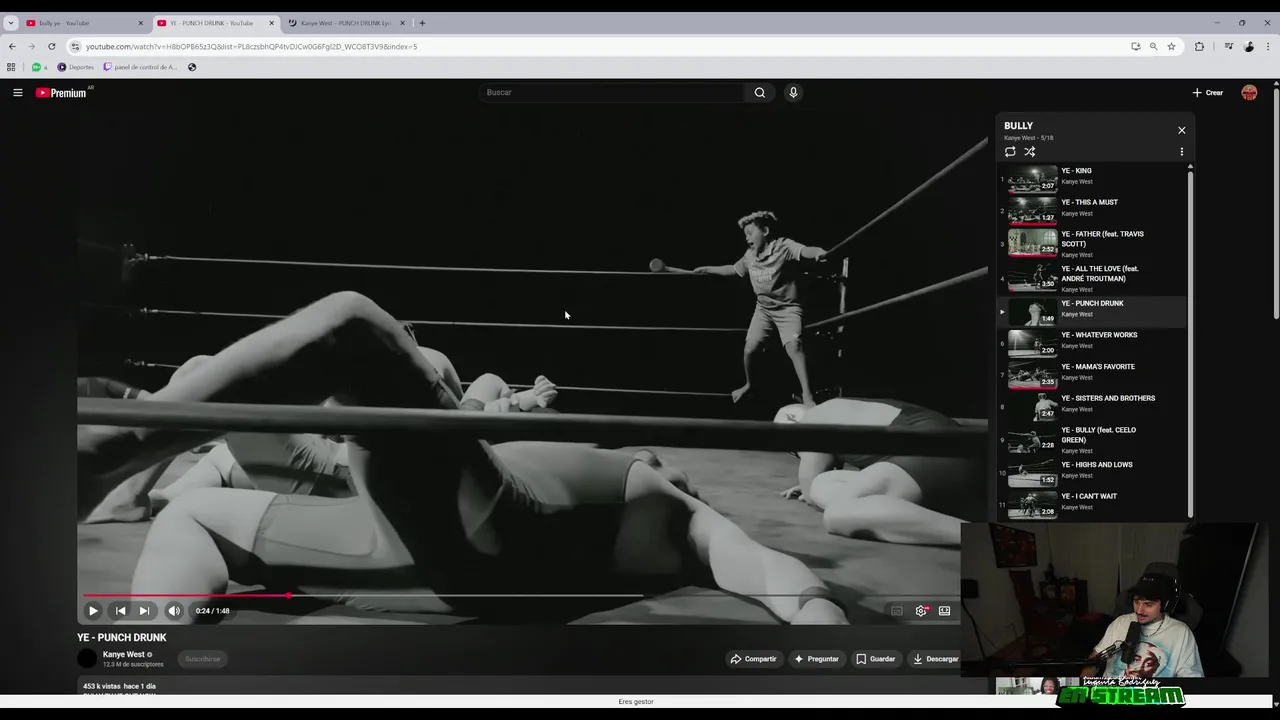Close the BULLY playlist panel
Image resolution: width=1280 pixels, height=720 pixels.
click(1181, 130)
